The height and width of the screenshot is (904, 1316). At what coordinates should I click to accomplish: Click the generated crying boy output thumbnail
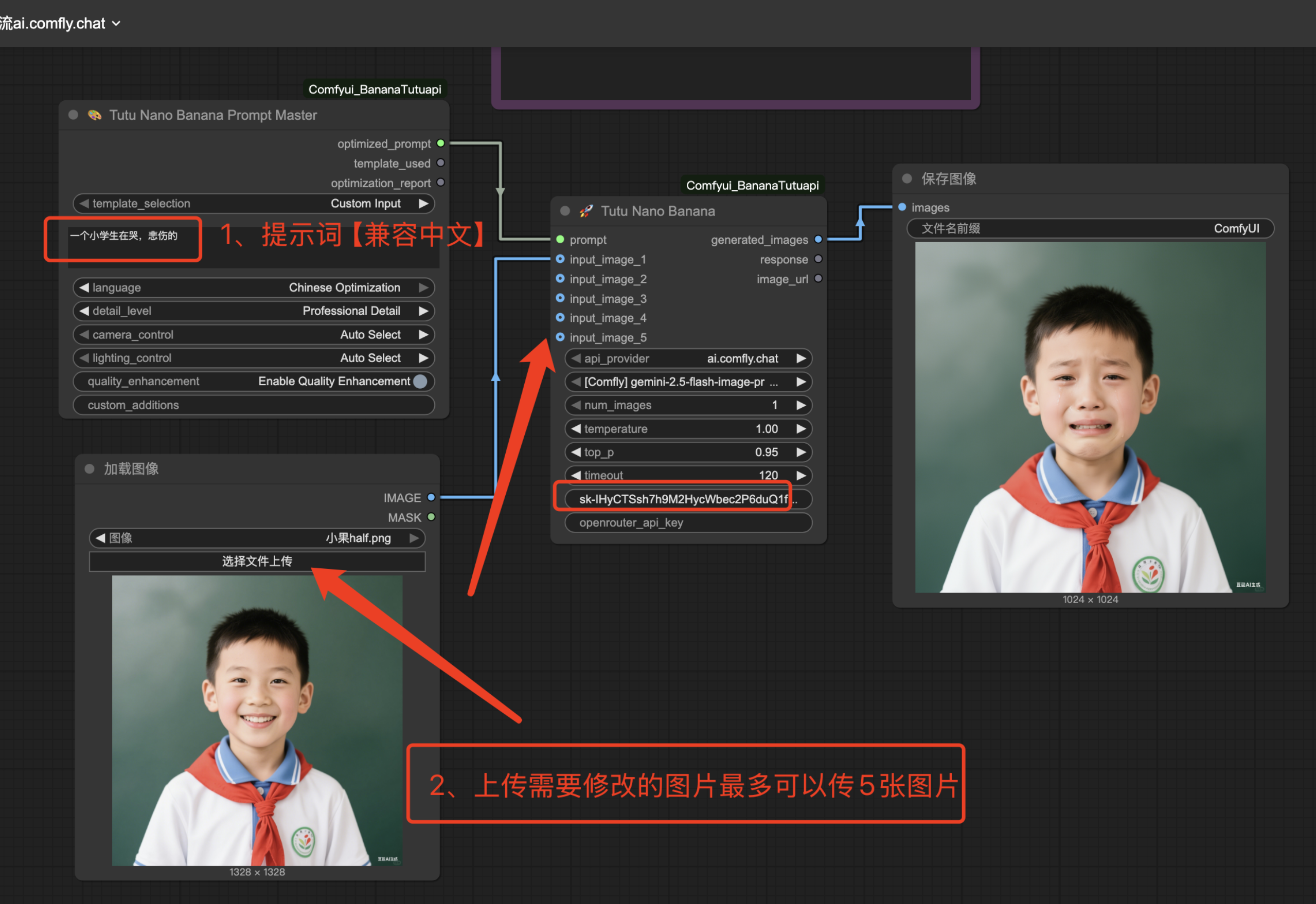pyautogui.click(x=1090, y=418)
